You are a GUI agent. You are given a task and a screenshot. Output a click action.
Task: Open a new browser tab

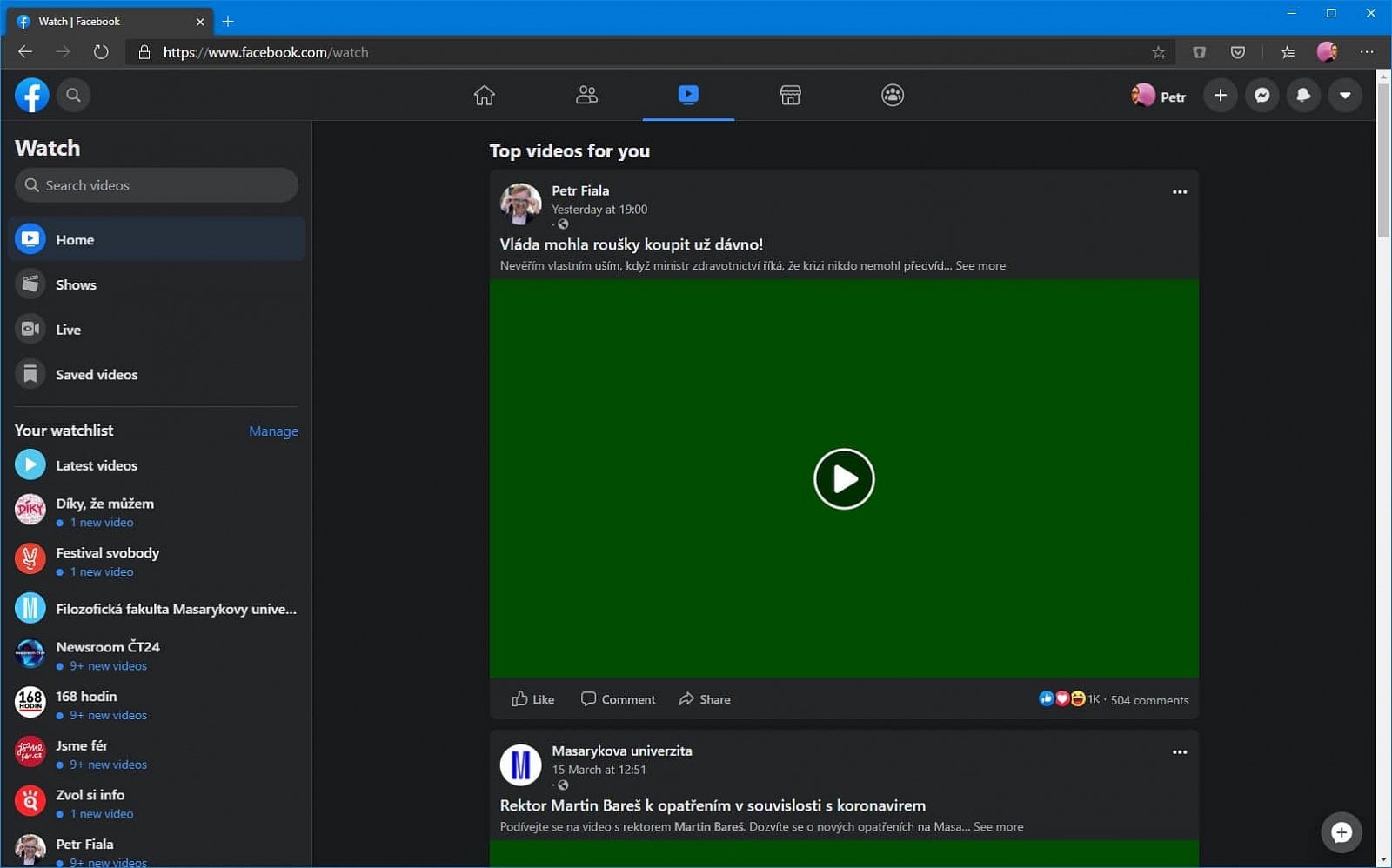(228, 21)
